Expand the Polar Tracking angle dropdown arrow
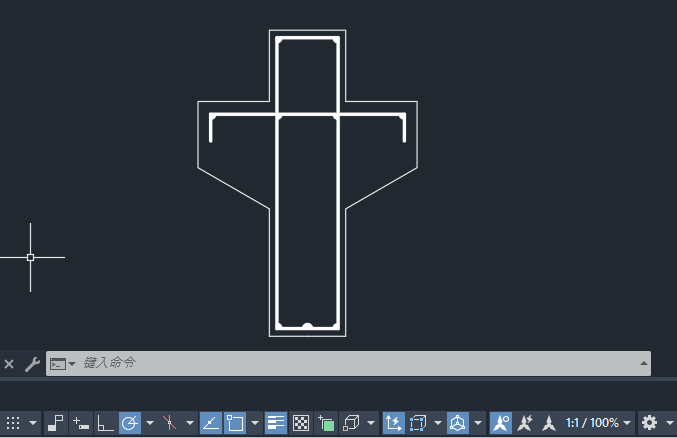 (x=150, y=423)
